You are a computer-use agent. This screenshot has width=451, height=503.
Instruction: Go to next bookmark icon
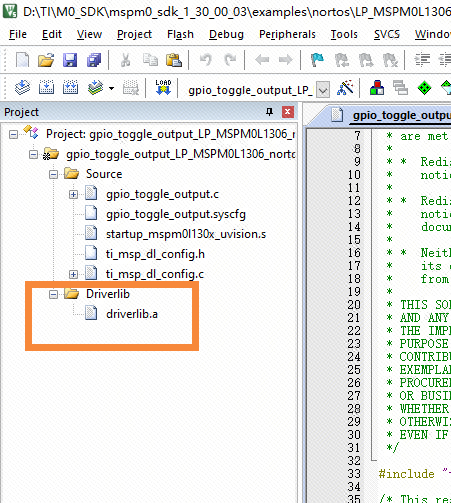pyautogui.click(x=366, y=60)
